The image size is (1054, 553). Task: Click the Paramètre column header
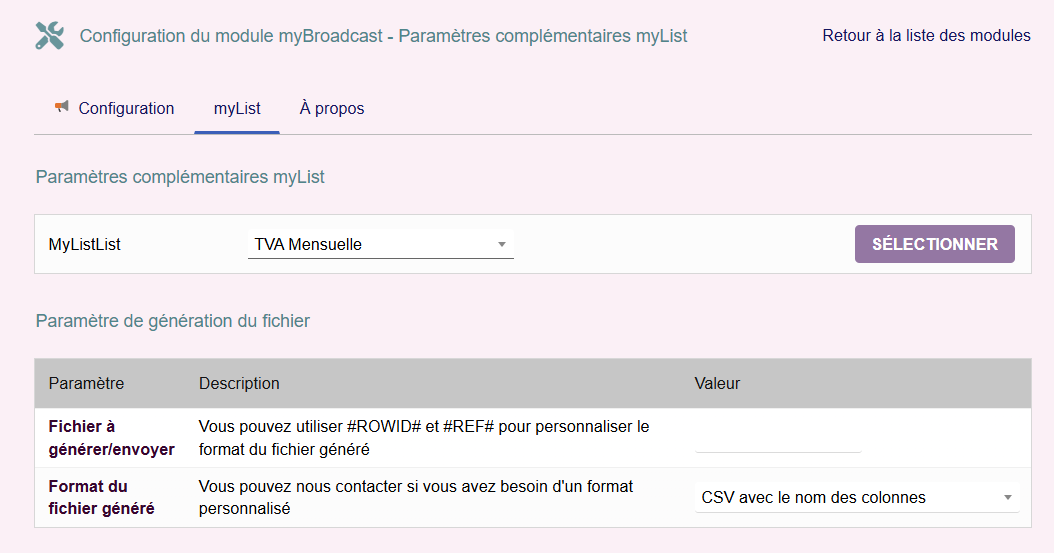pos(87,383)
